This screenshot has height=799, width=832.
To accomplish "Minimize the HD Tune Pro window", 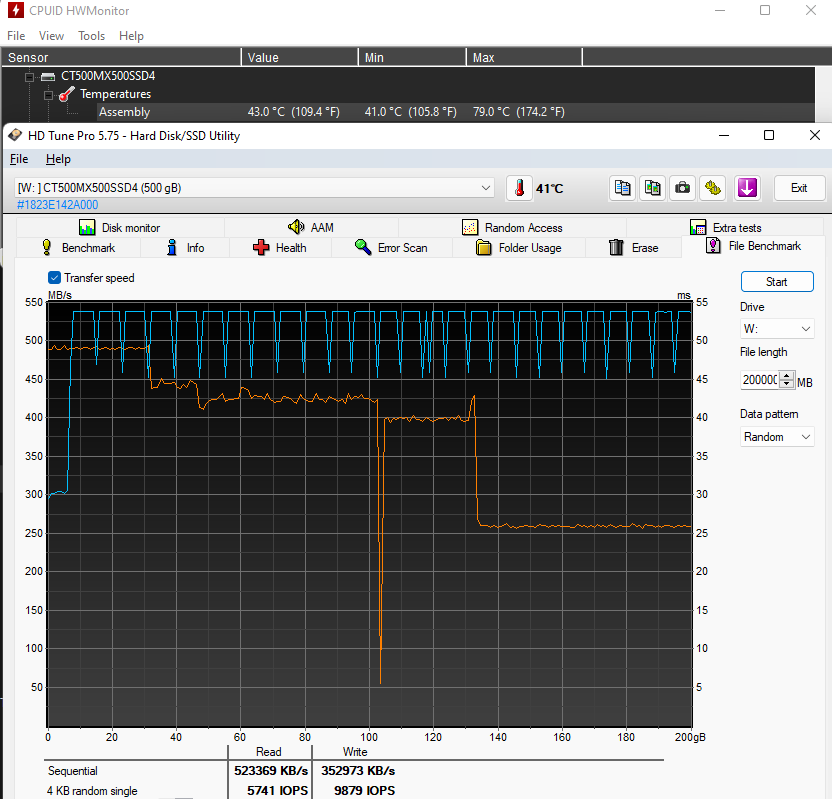I will (724, 135).
